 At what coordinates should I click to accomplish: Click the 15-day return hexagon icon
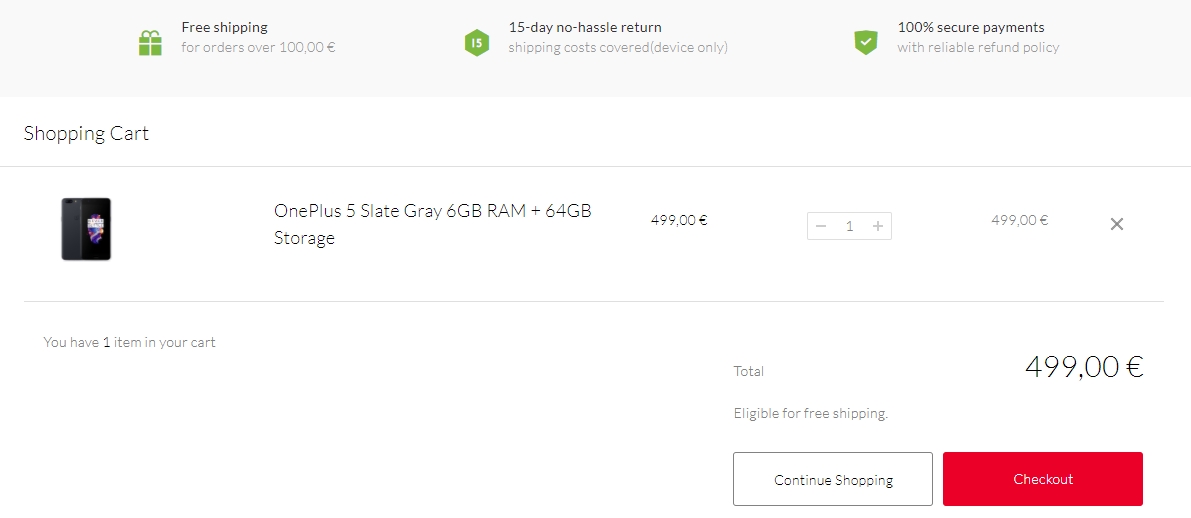pos(477,43)
